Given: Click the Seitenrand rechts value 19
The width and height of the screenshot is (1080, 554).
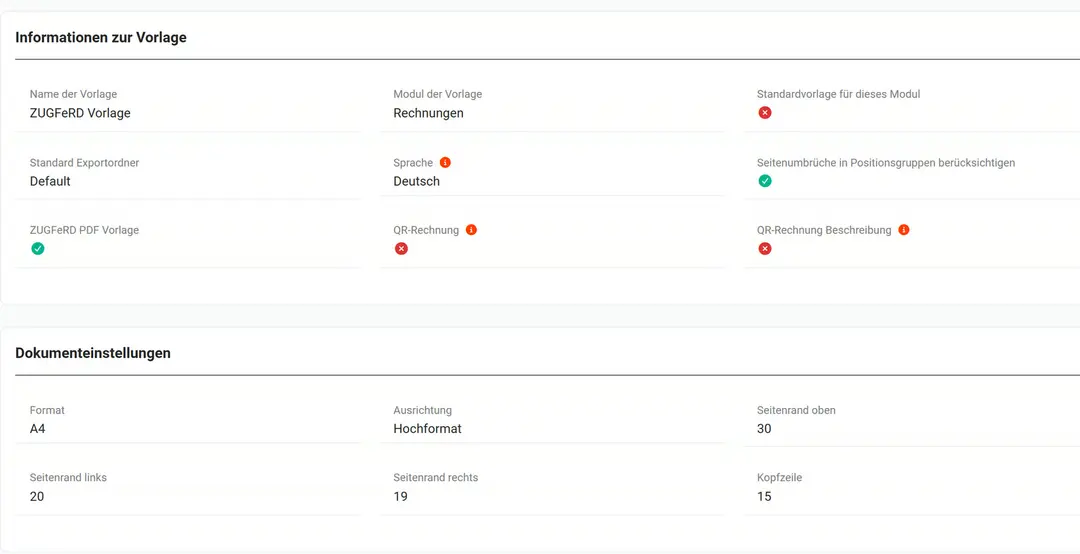Looking at the screenshot, I should tap(400, 496).
